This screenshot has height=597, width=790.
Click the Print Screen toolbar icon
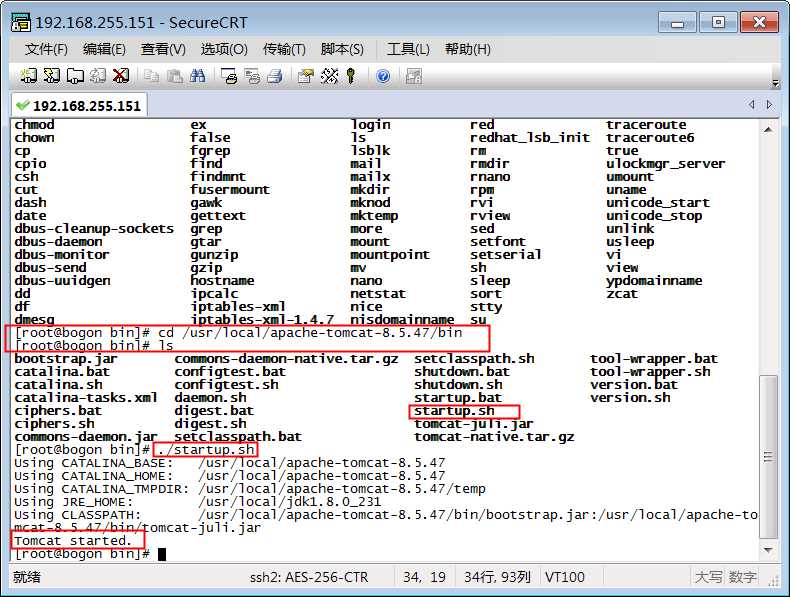click(229, 76)
